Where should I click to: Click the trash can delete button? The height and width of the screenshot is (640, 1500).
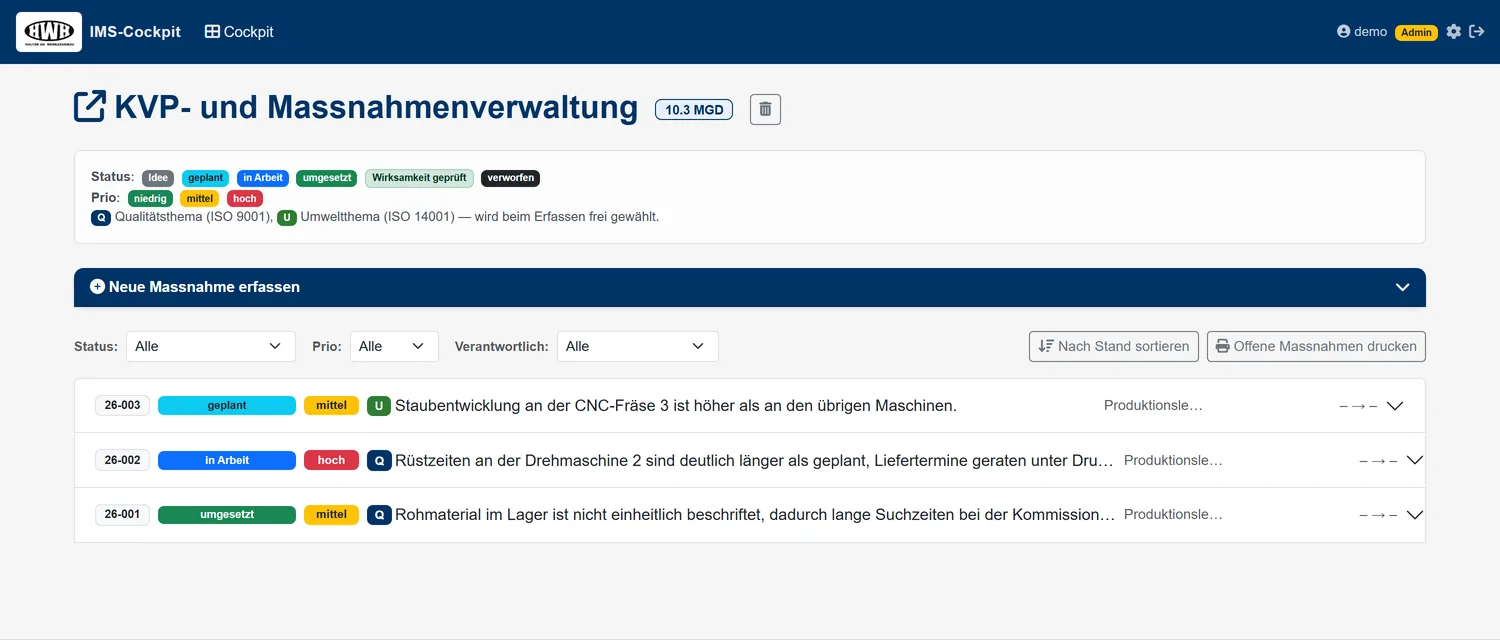[x=765, y=109]
